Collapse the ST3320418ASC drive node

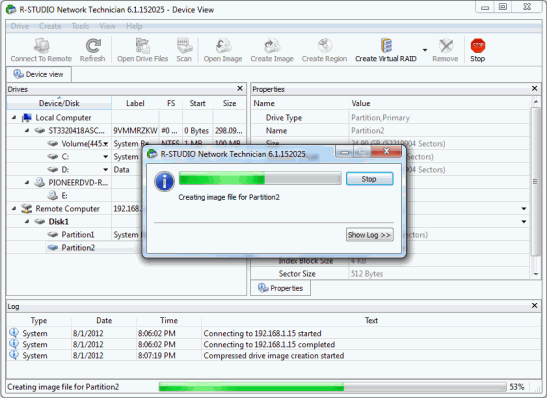(27, 130)
